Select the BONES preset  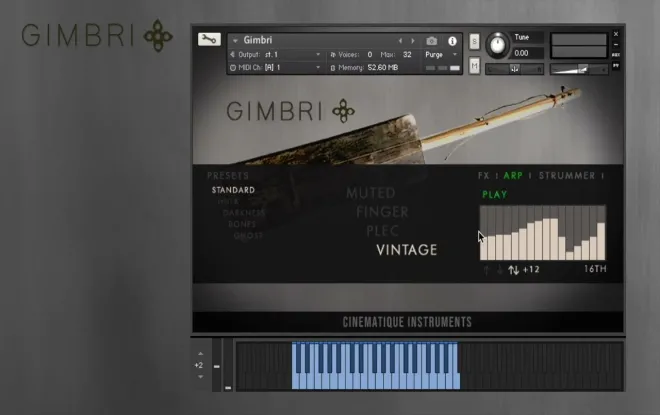click(x=242, y=224)
